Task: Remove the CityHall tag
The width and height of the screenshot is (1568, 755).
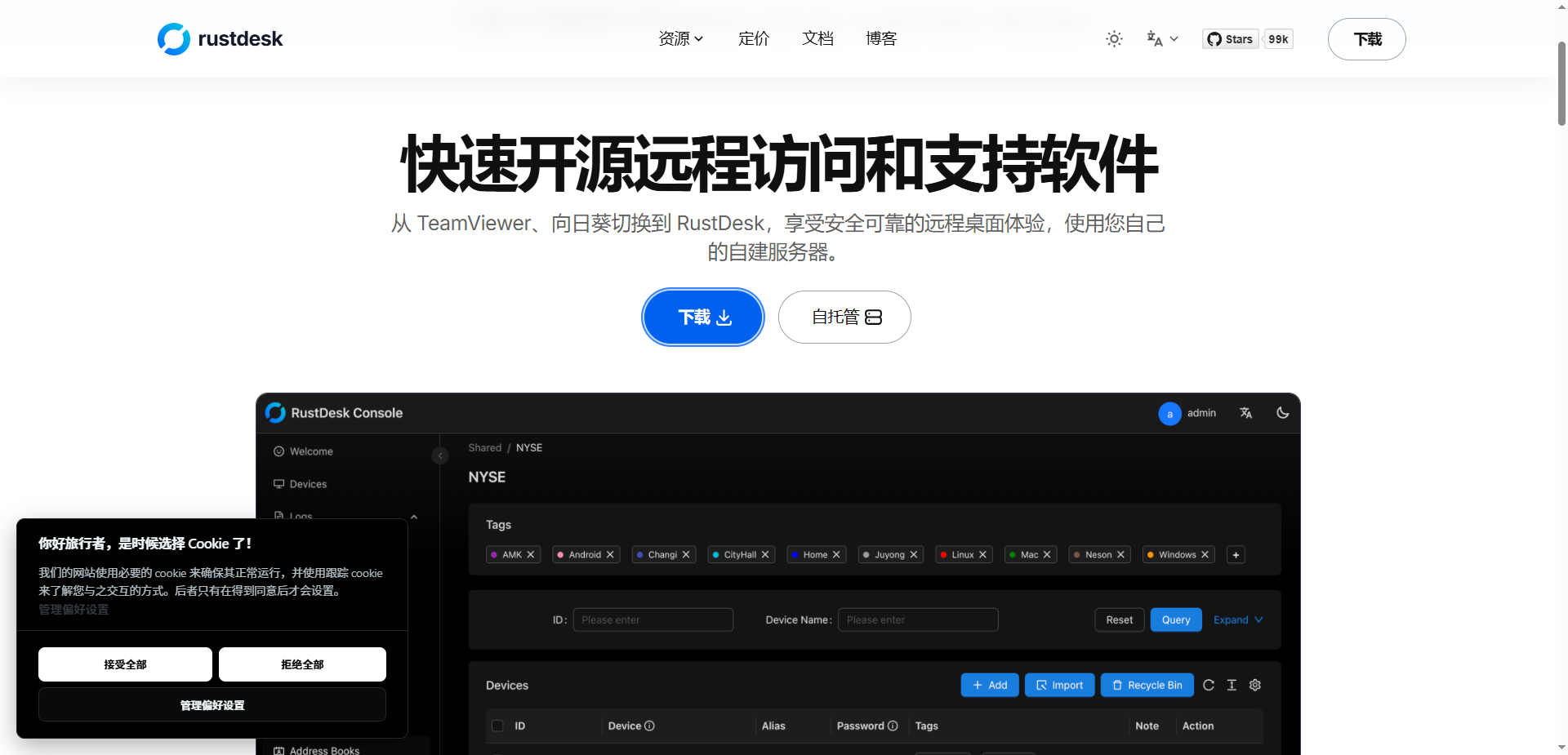Action: [765, 554]
